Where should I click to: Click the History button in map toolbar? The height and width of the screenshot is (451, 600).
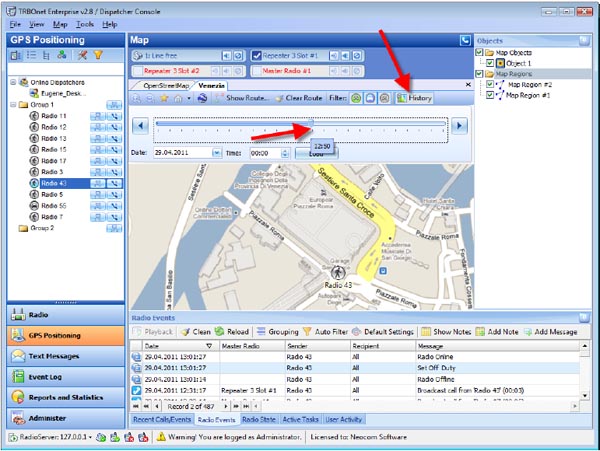pos(414,98)
